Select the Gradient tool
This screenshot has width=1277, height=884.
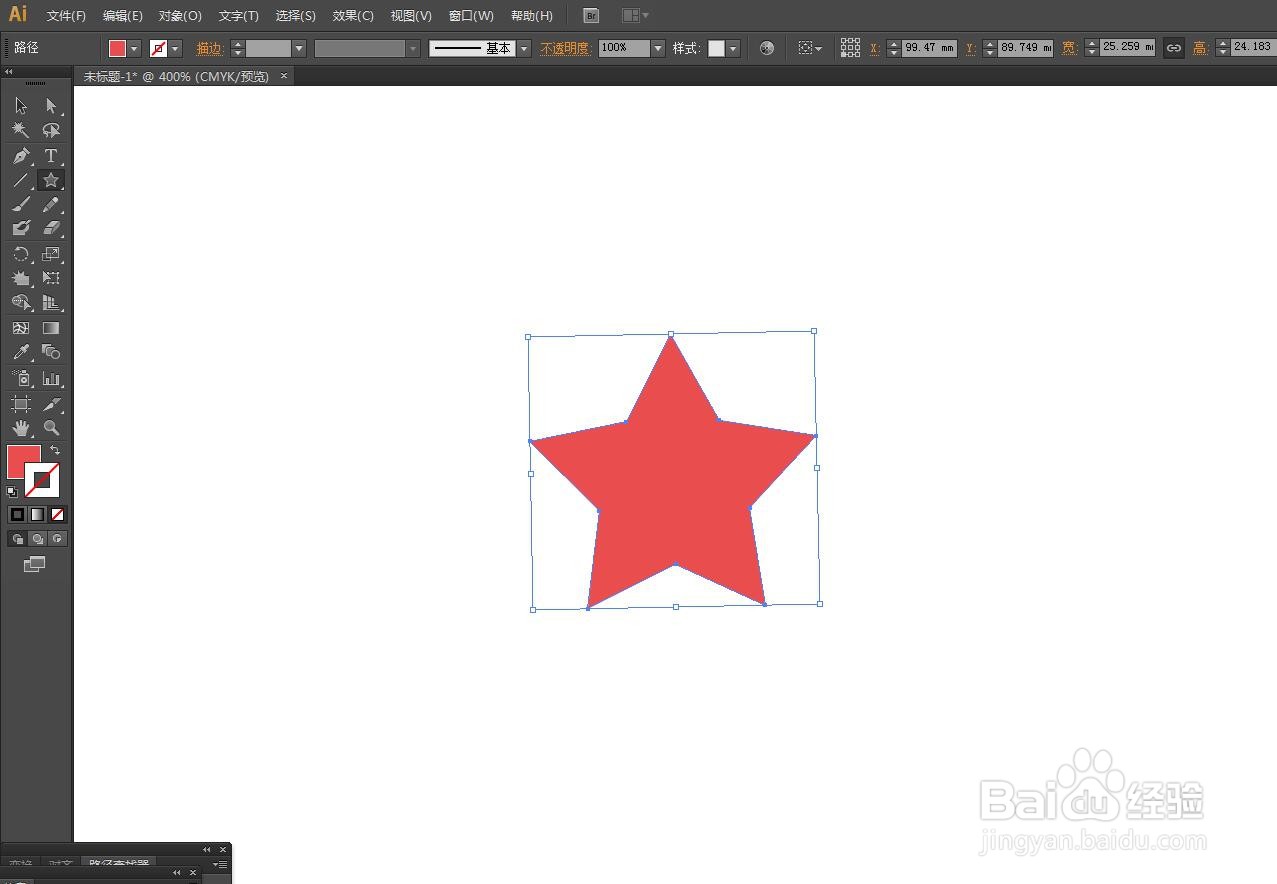pyautogui.click(x=51, y=328)
